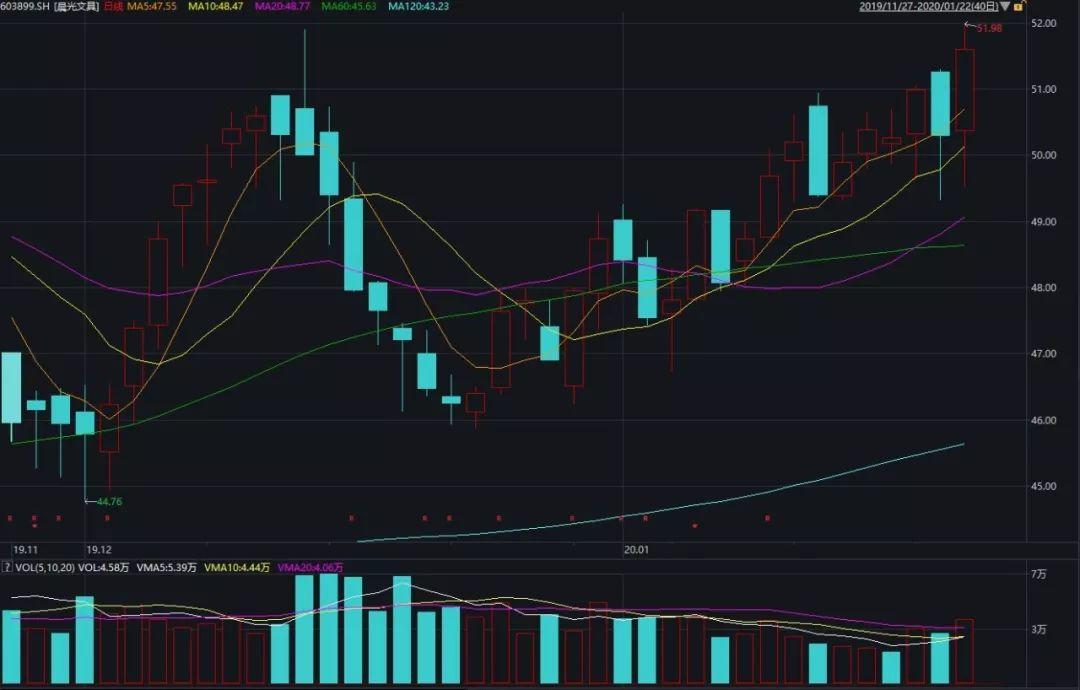Click the question mark icon beside VOL
1080x690 pixels.
tap(5, 568)
